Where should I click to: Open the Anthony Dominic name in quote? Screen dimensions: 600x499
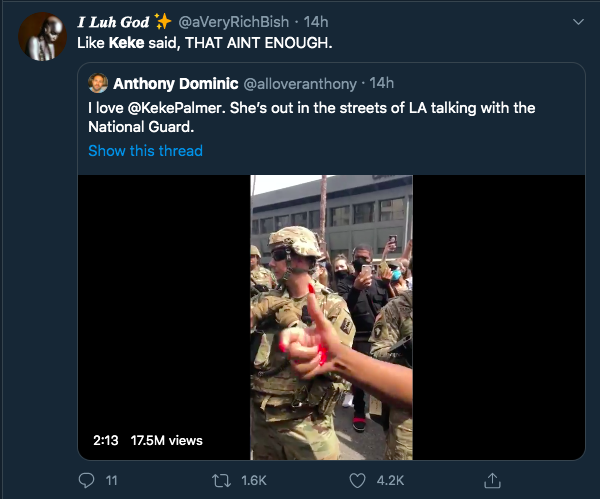click(x=175, y=83)
